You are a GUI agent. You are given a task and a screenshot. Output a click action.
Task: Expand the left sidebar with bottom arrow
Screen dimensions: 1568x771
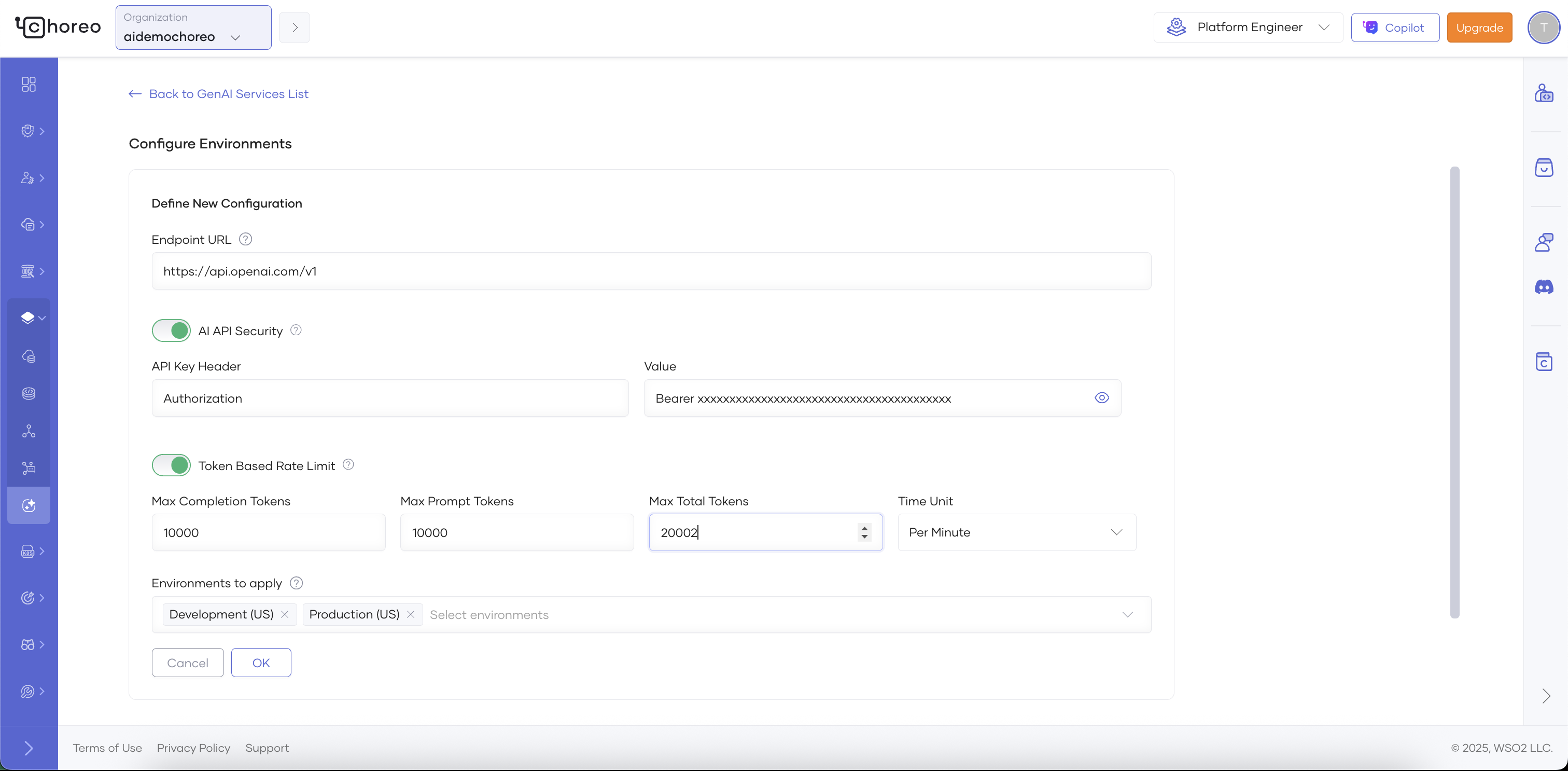pyautogui.click(x=29, y=748)
